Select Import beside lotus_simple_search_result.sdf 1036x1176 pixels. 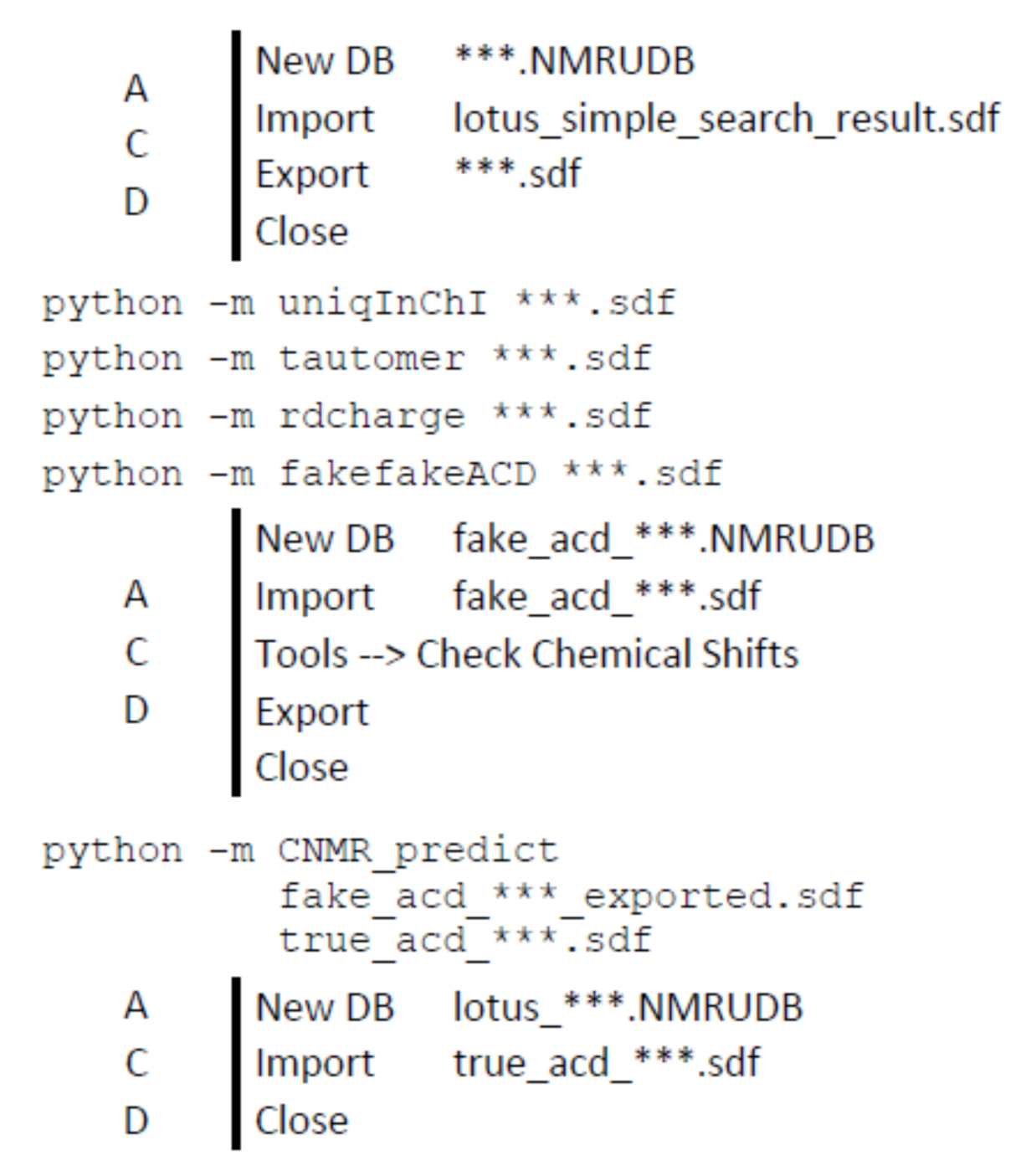pyautogui.click(x=315, y=118)
